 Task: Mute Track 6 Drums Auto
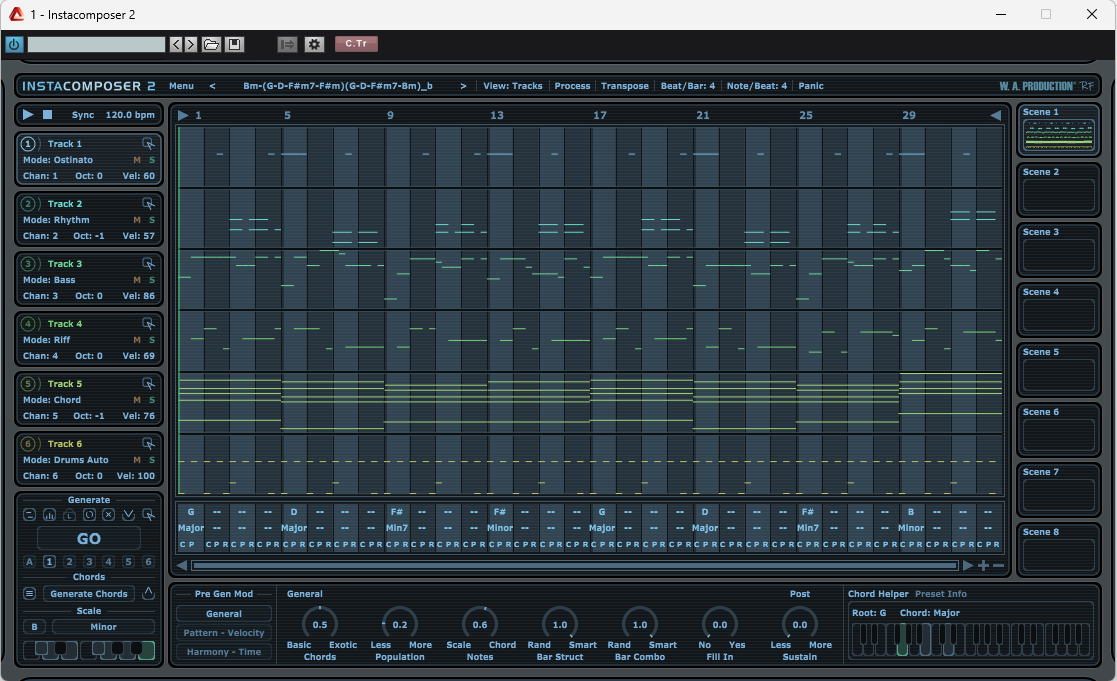(x=137, y=460)
